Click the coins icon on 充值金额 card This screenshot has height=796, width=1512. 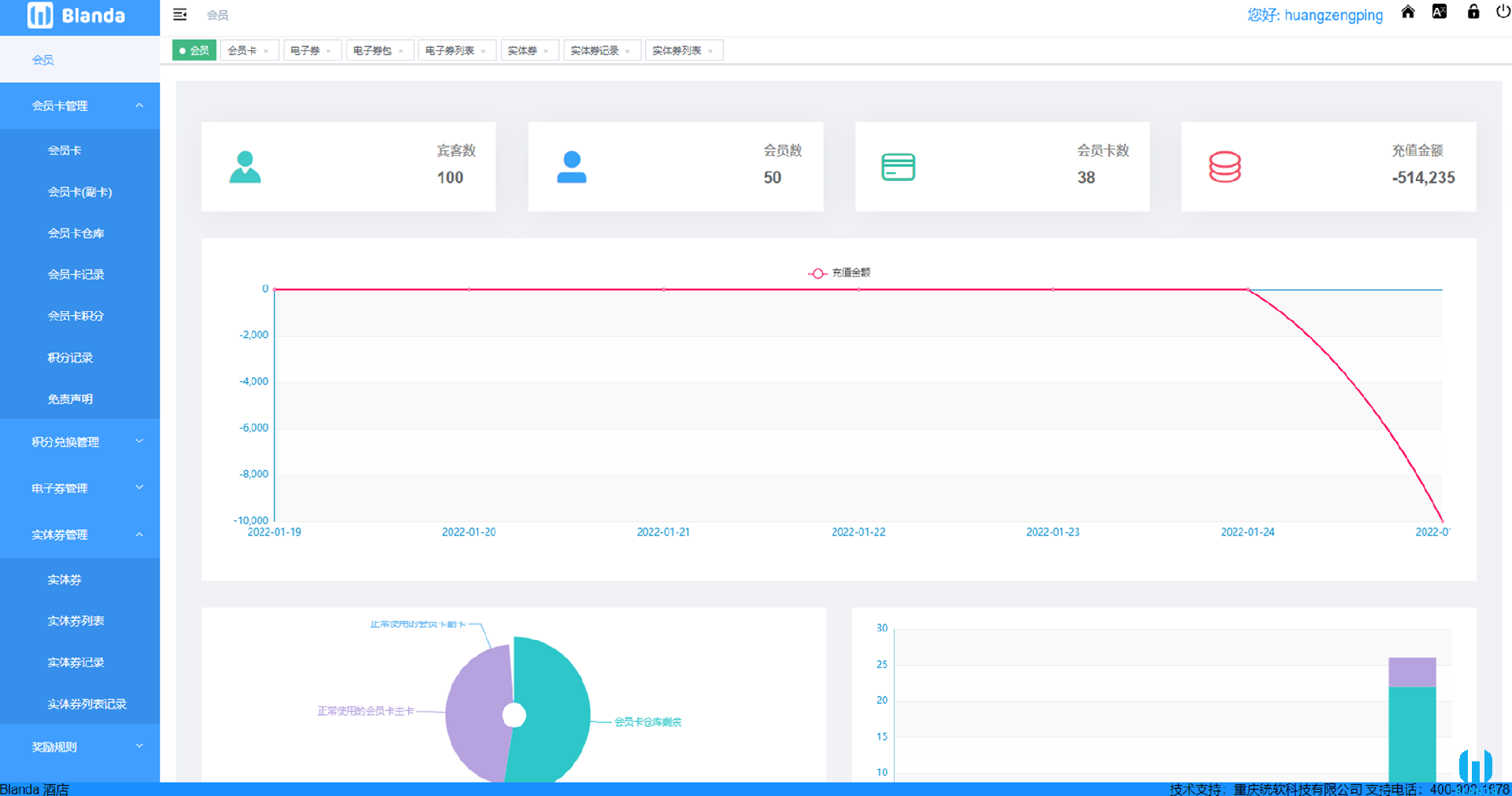[1224, 167]
